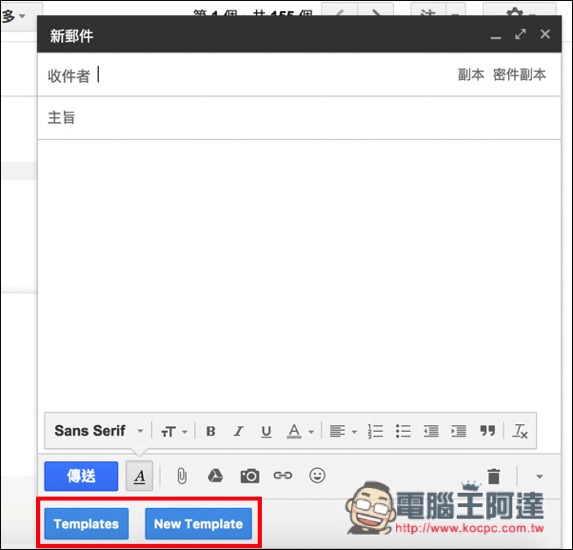573x550 pixels.
Task: Apply quote block formatting
Action: coord(487,431)
